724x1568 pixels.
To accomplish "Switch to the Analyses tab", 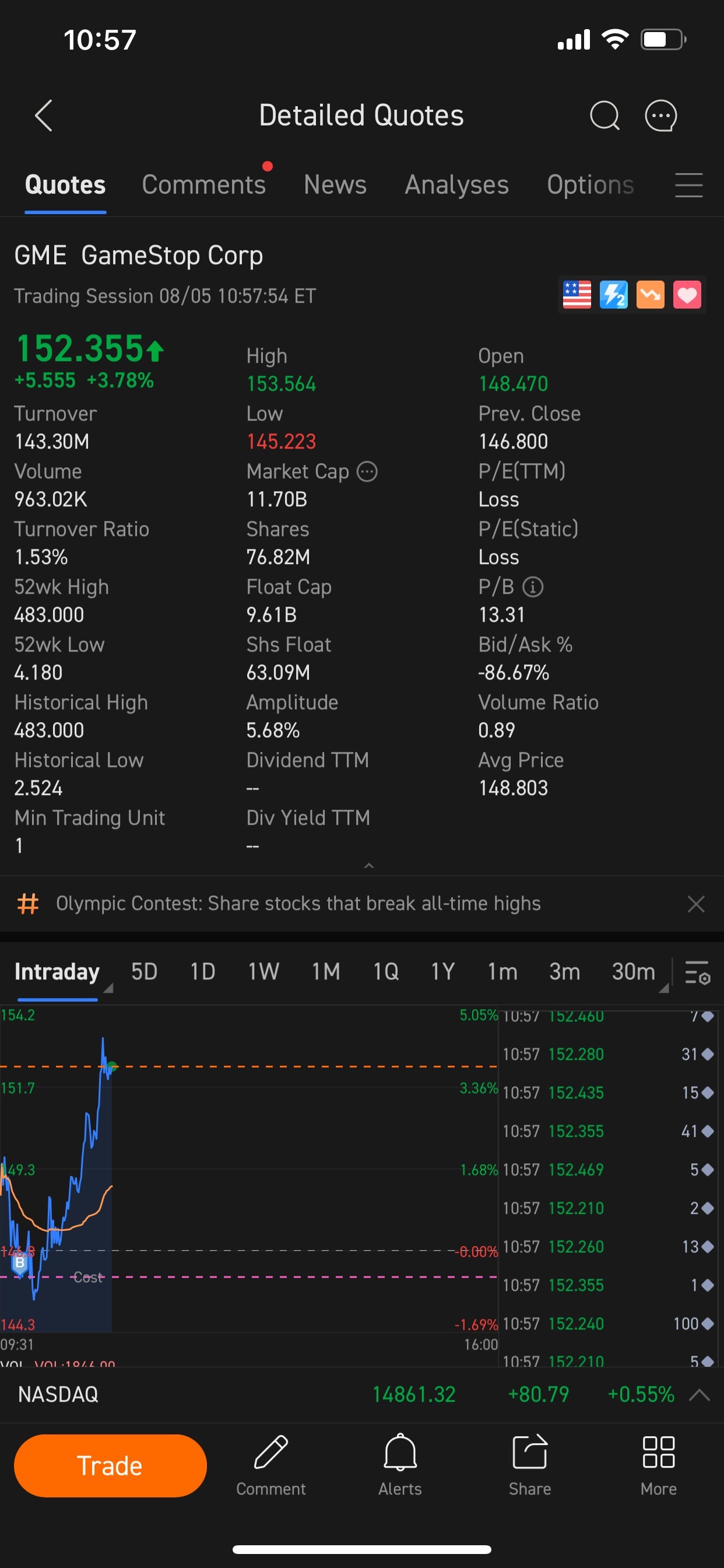I will click(457, 185).
